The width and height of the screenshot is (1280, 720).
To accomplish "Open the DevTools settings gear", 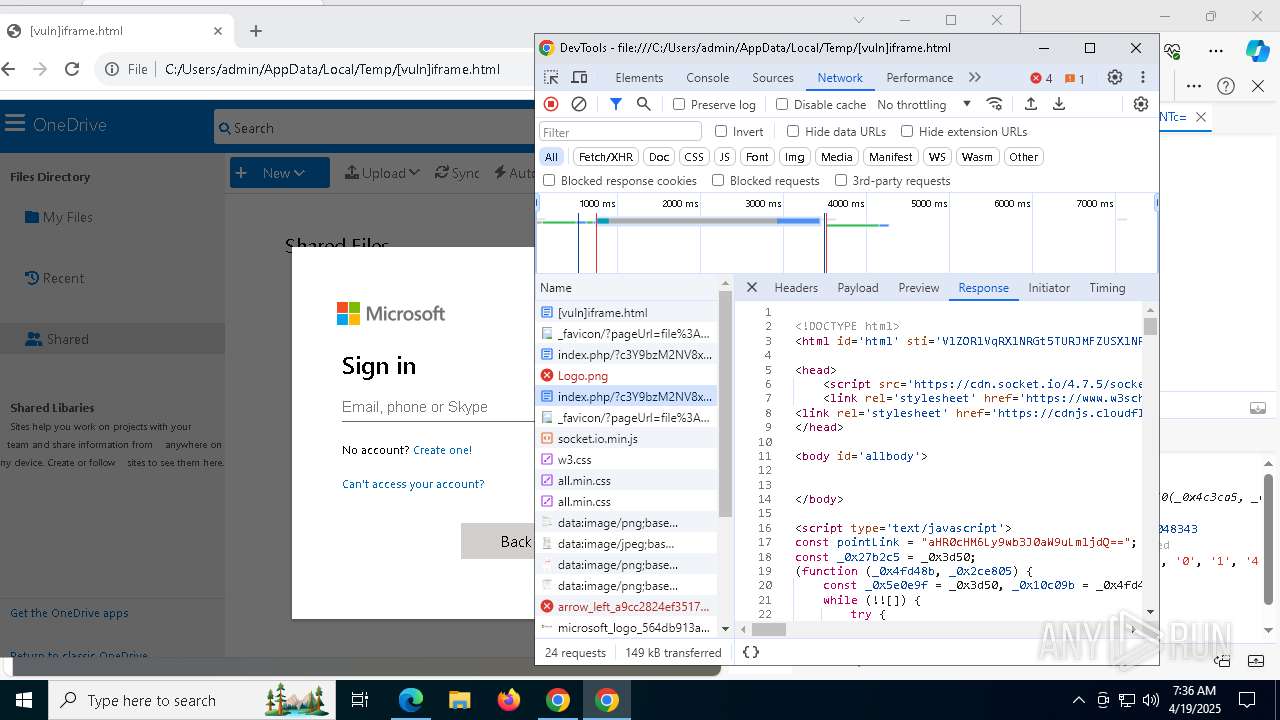I will pos(1115,77).
